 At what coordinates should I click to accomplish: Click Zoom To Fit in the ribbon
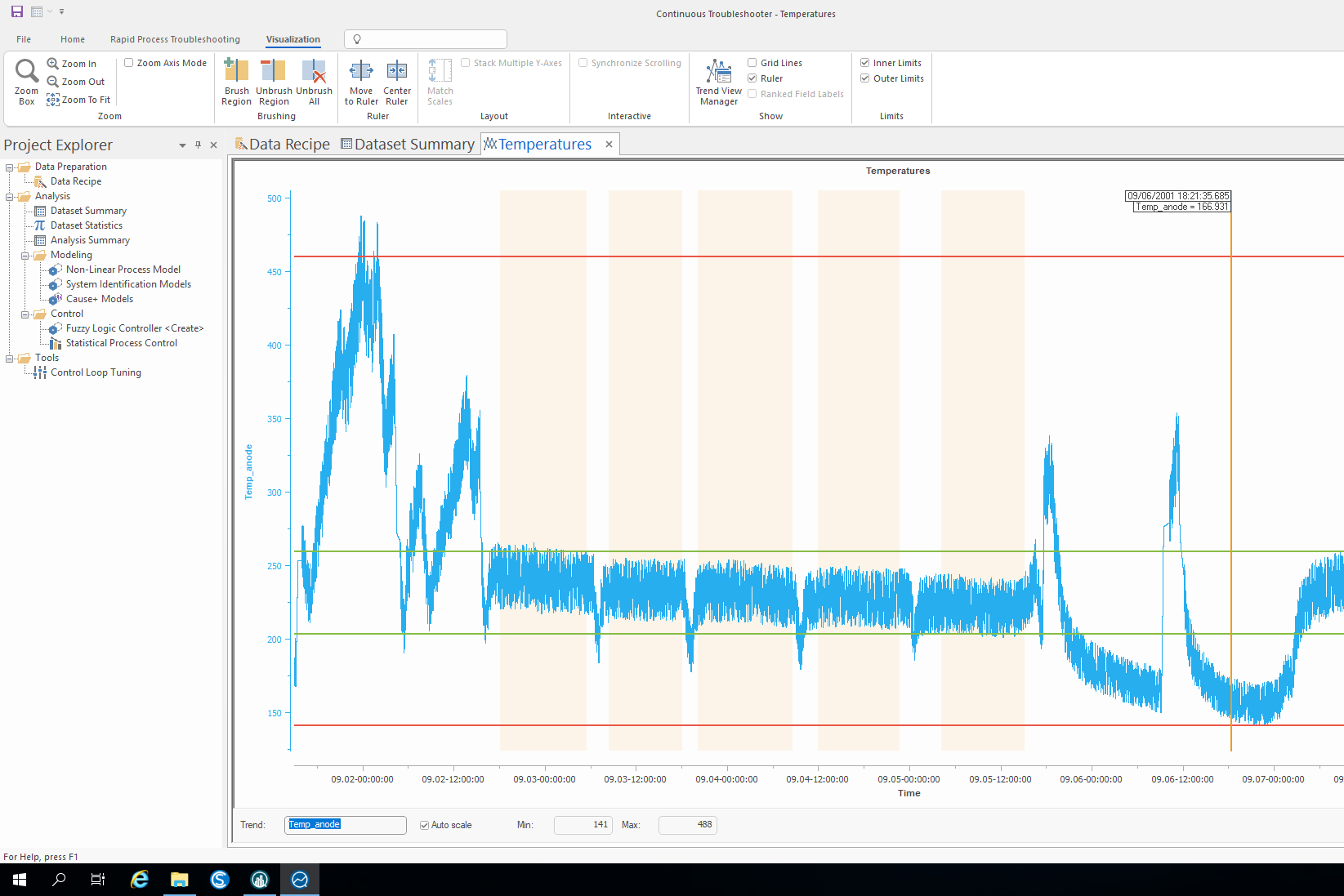point(78,100)
